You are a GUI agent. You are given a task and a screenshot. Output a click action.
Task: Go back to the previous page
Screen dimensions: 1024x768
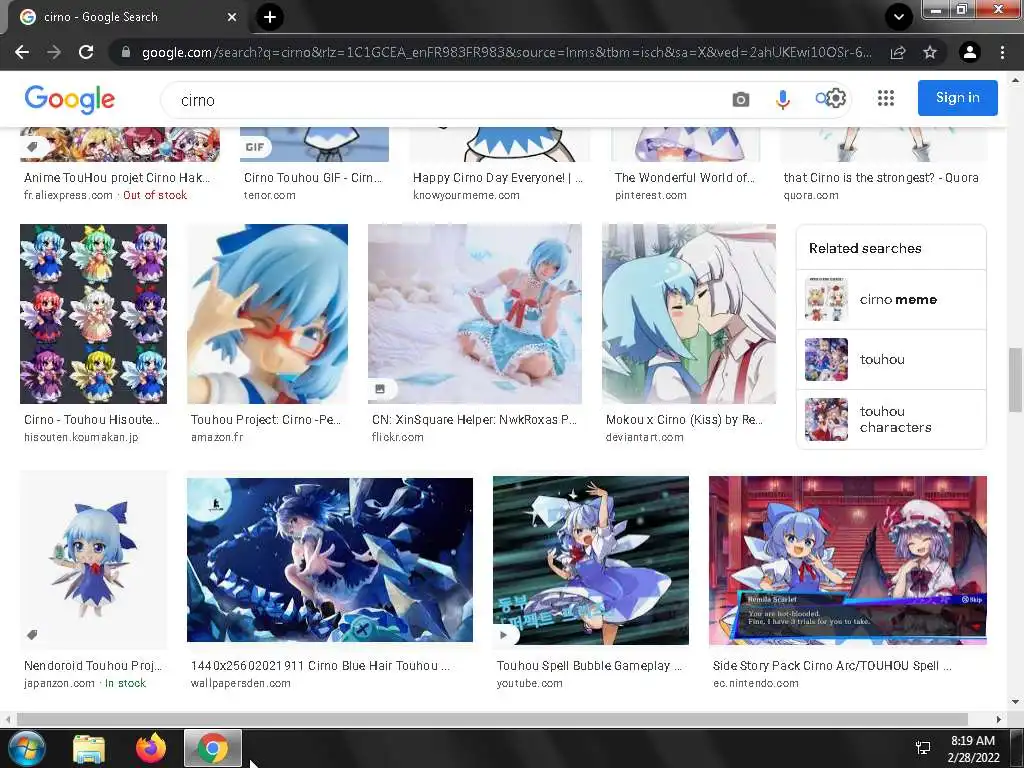22,52
